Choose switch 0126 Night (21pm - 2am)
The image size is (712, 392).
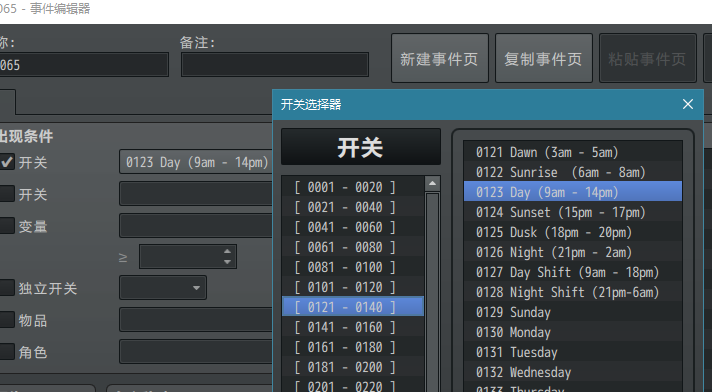[x=573, y=252]
